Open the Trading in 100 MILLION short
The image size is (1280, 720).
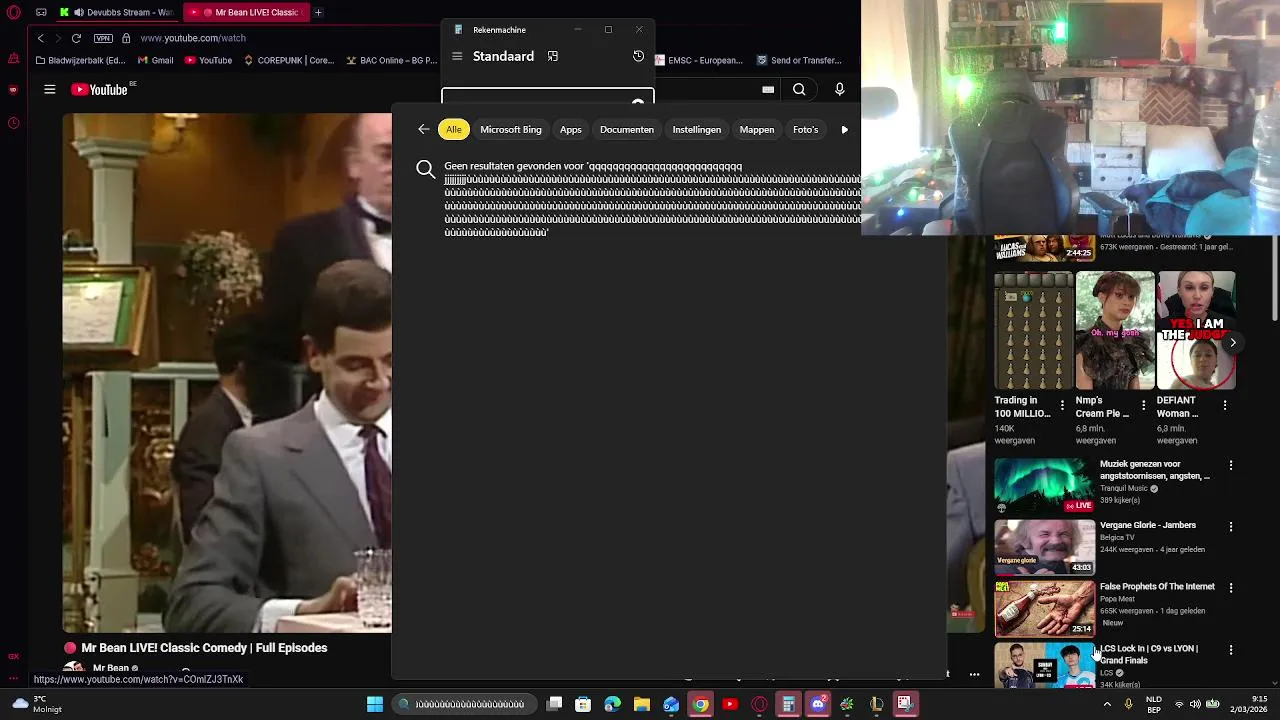tap(1033, 330)
